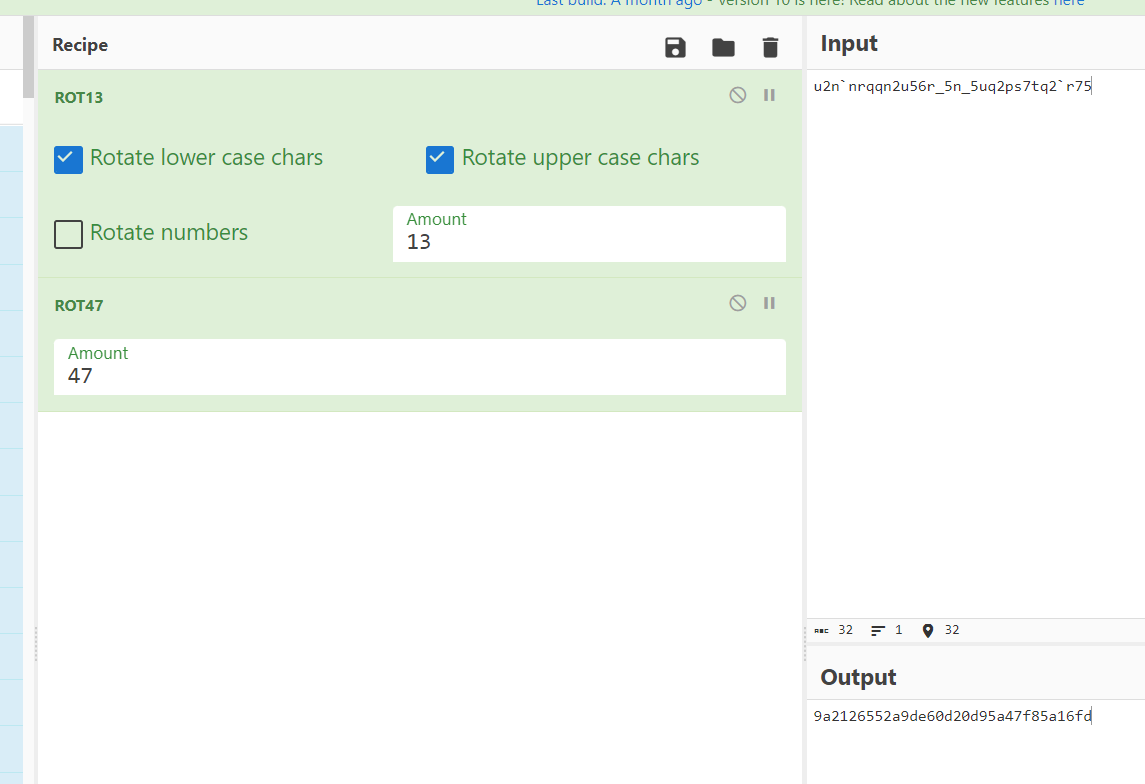Click the Input text area
Viewport: 1145px width, 784px height.
[x=976, y=343]
